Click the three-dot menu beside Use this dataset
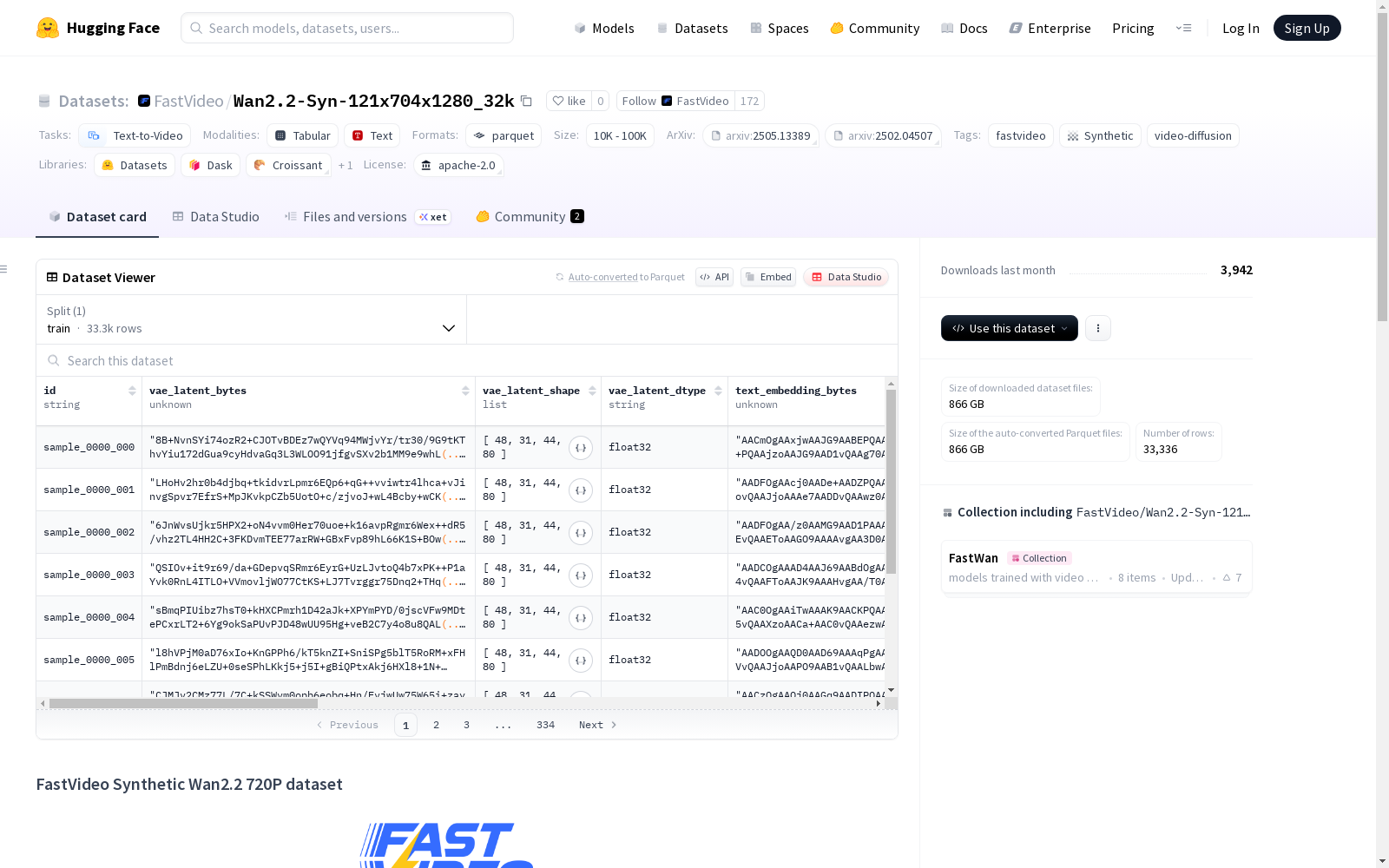The image size is (1389, 868). (x=1098, y=328)
